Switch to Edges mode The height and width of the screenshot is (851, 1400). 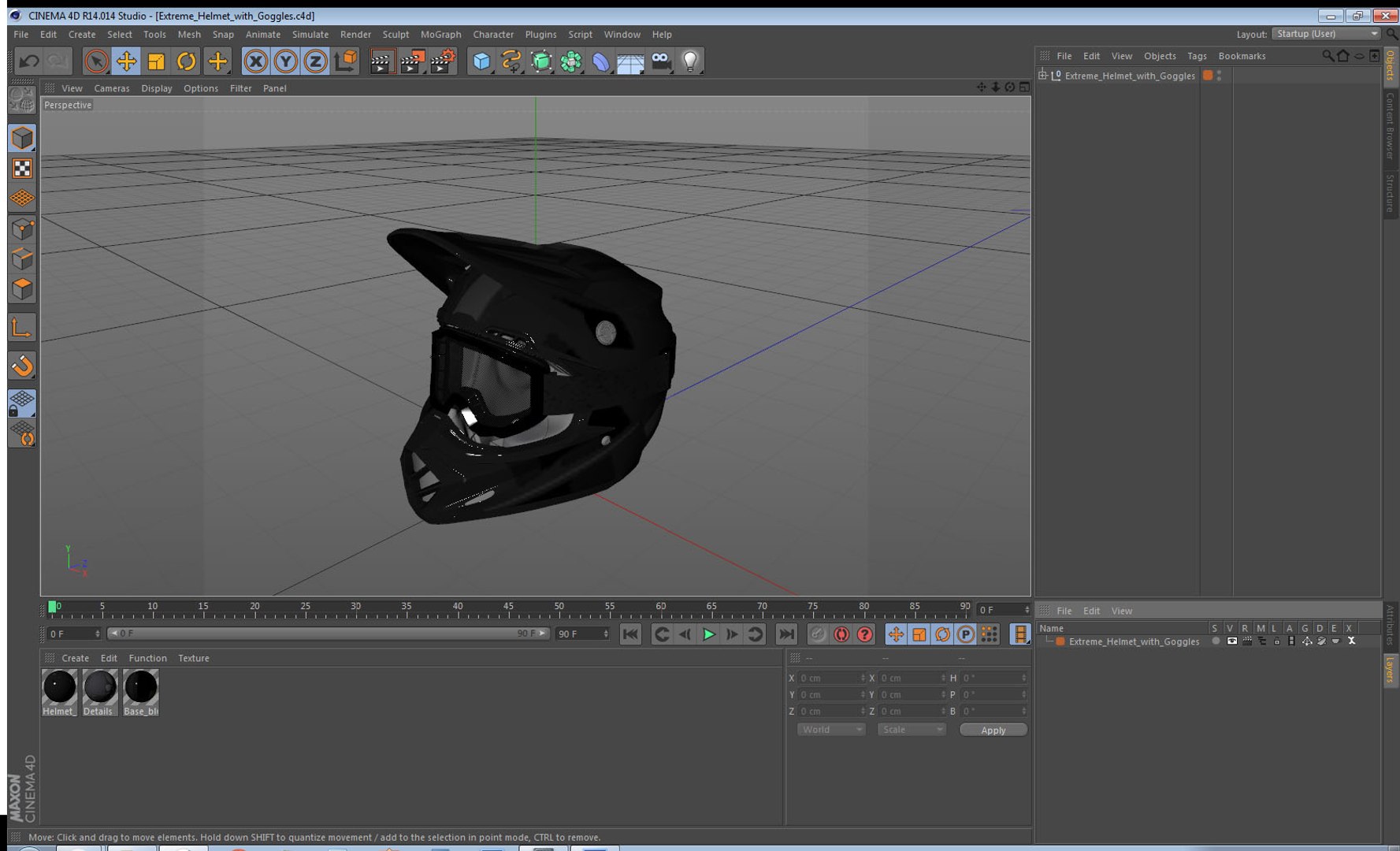coord(22,258)
